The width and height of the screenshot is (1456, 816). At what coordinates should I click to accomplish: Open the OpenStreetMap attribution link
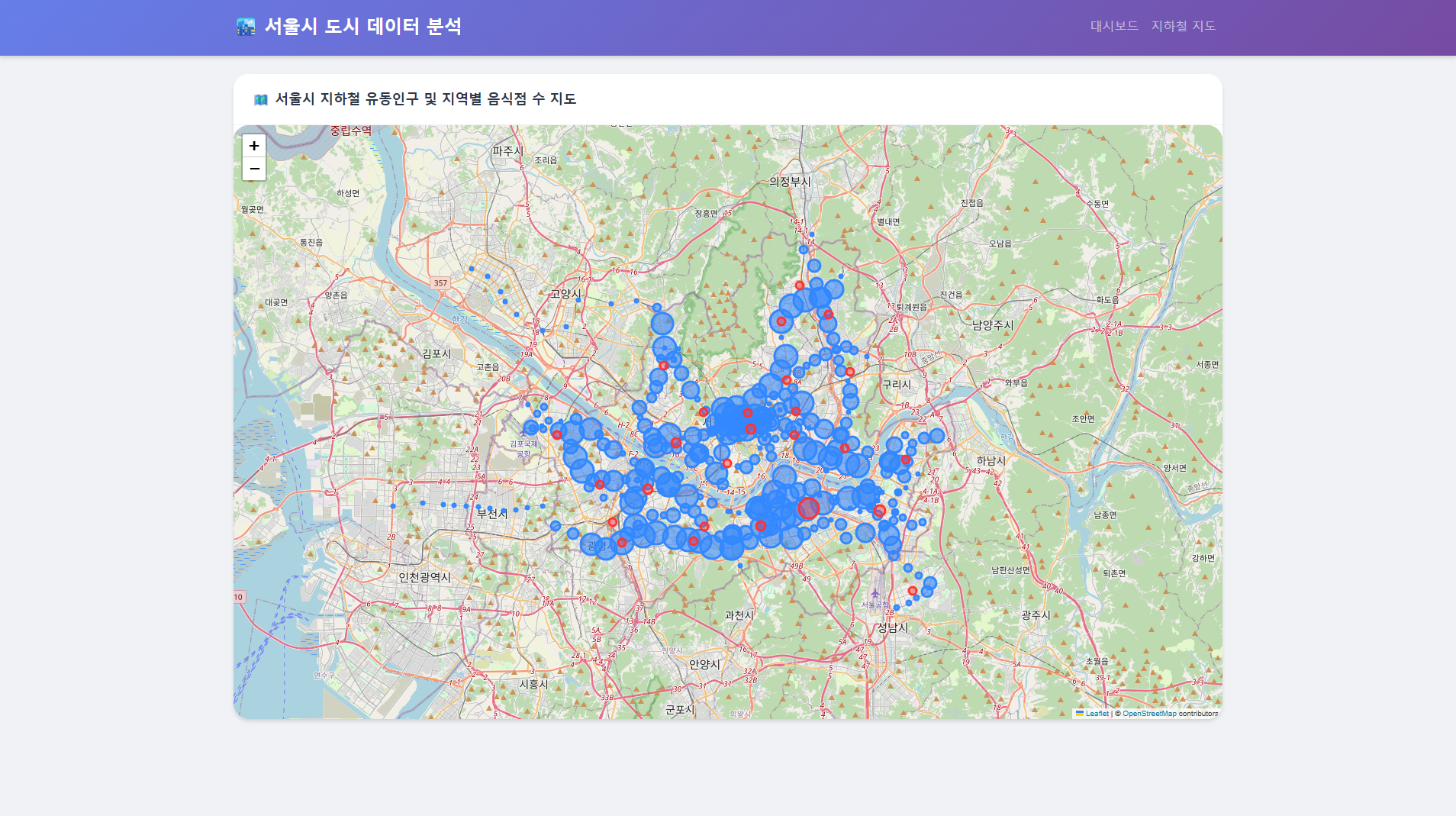1149,714
